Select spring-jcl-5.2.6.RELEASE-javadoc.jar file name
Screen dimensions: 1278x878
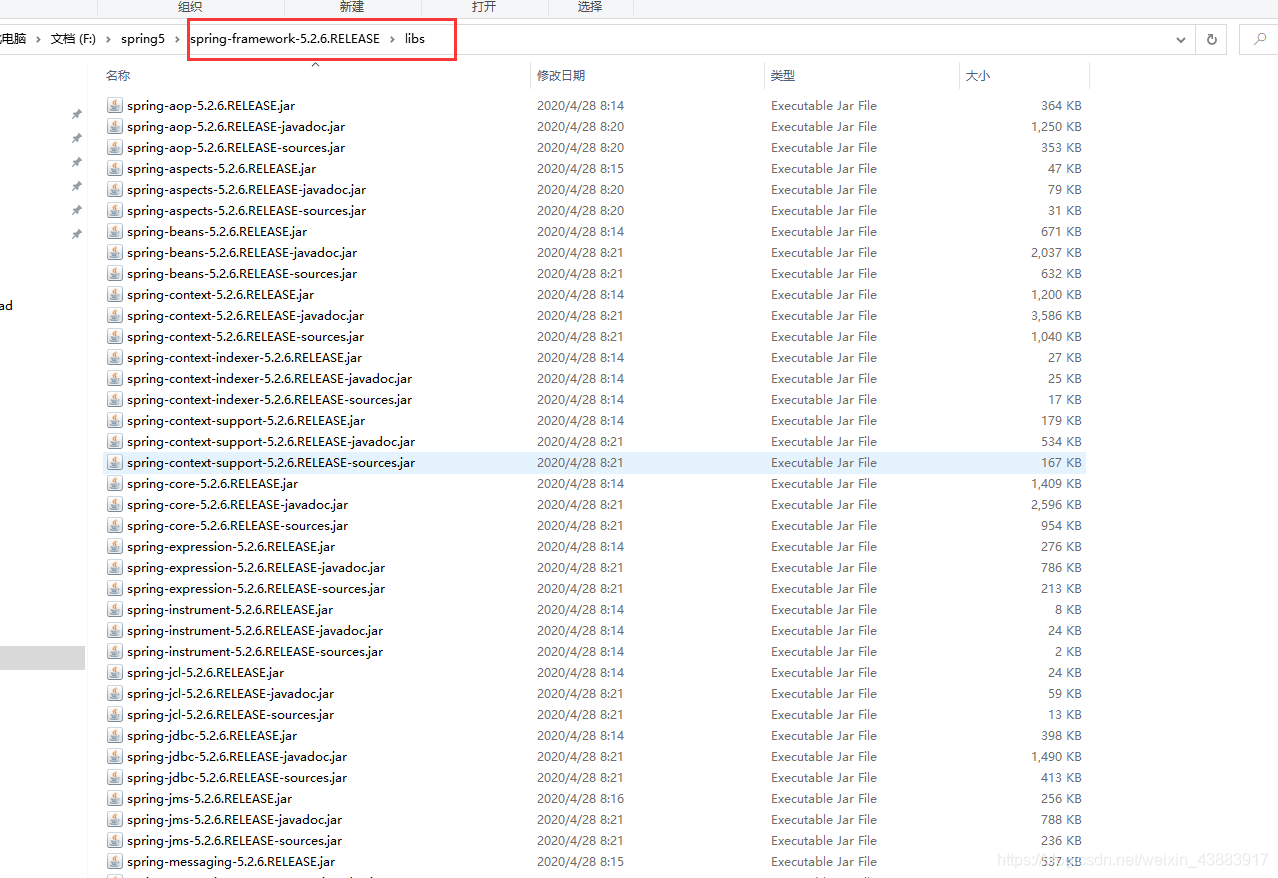point(230,693)
